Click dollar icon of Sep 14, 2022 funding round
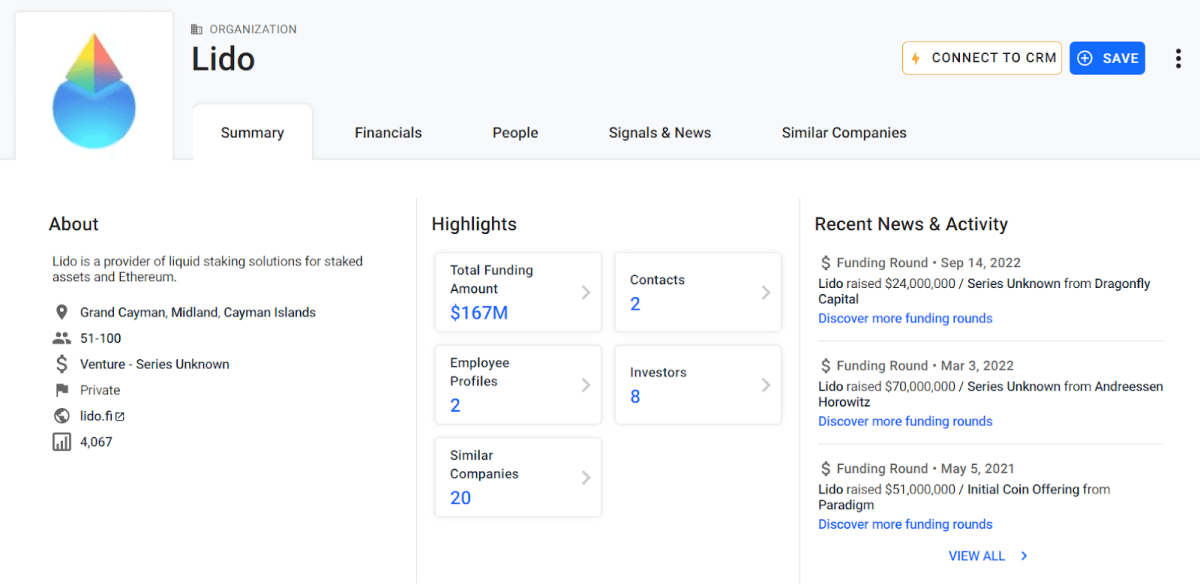The height and width of the screenshot is (585, 1200). point(826,263)
